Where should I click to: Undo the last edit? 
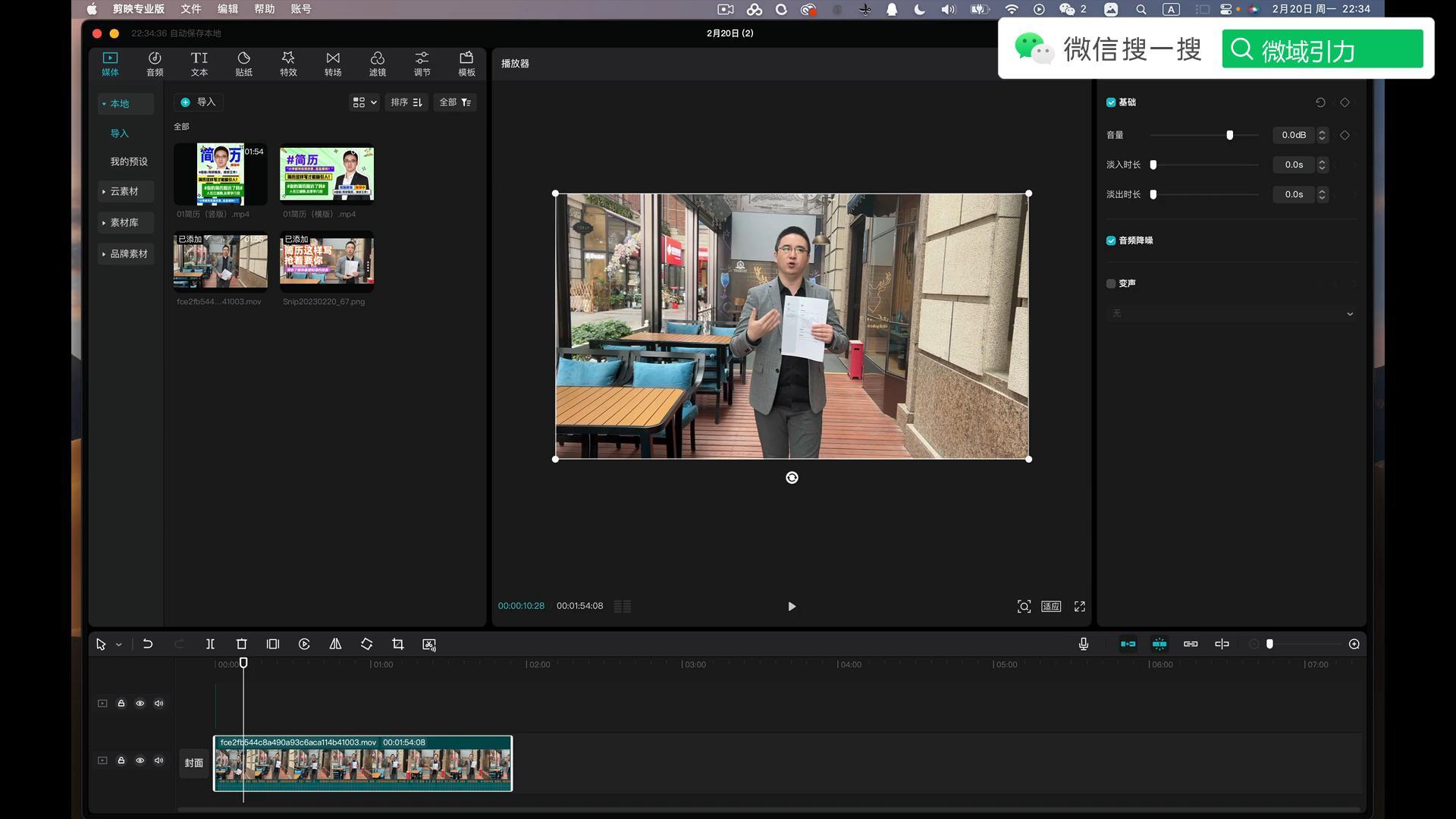pos(148,645)
